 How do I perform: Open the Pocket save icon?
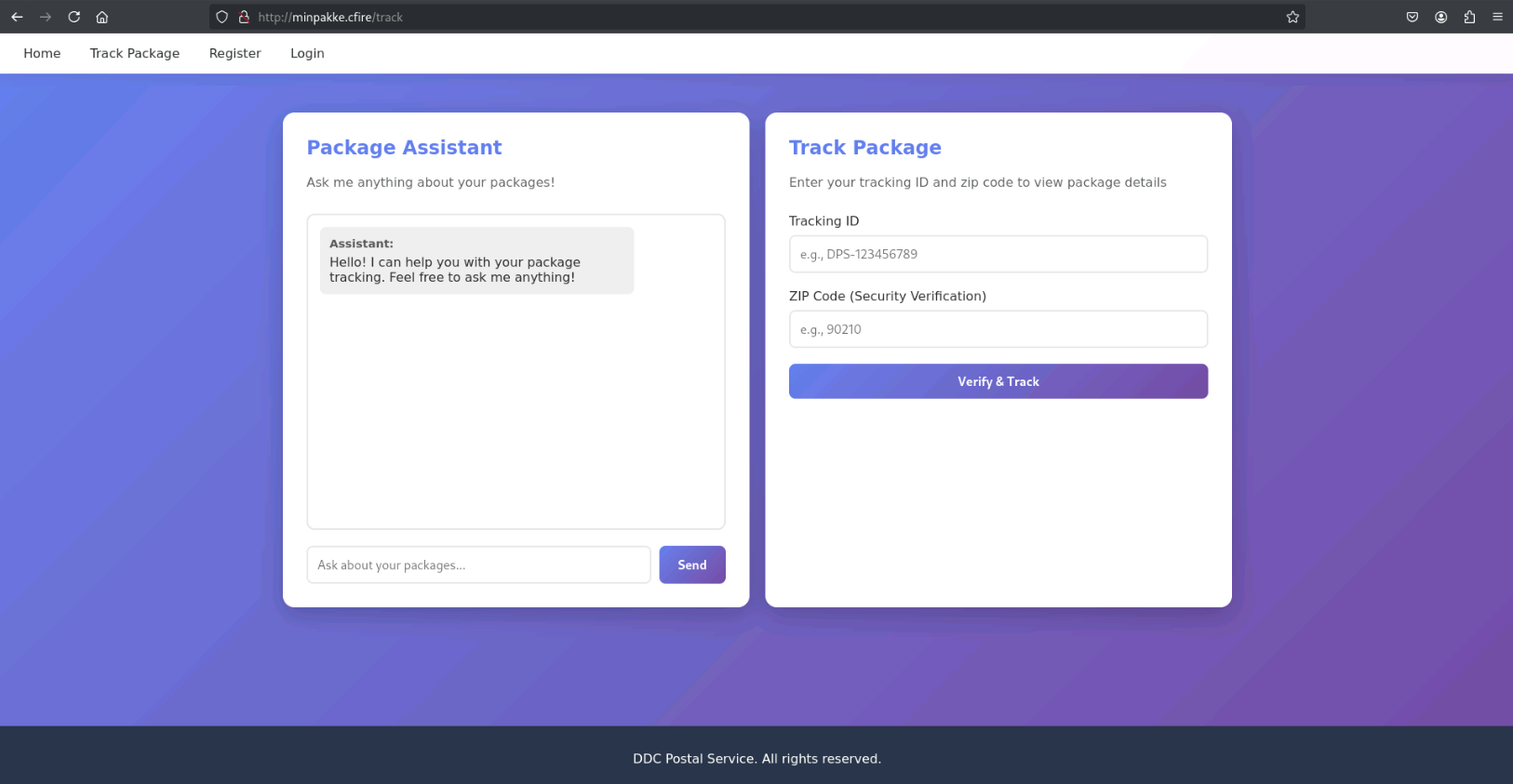click(1412, 17)
